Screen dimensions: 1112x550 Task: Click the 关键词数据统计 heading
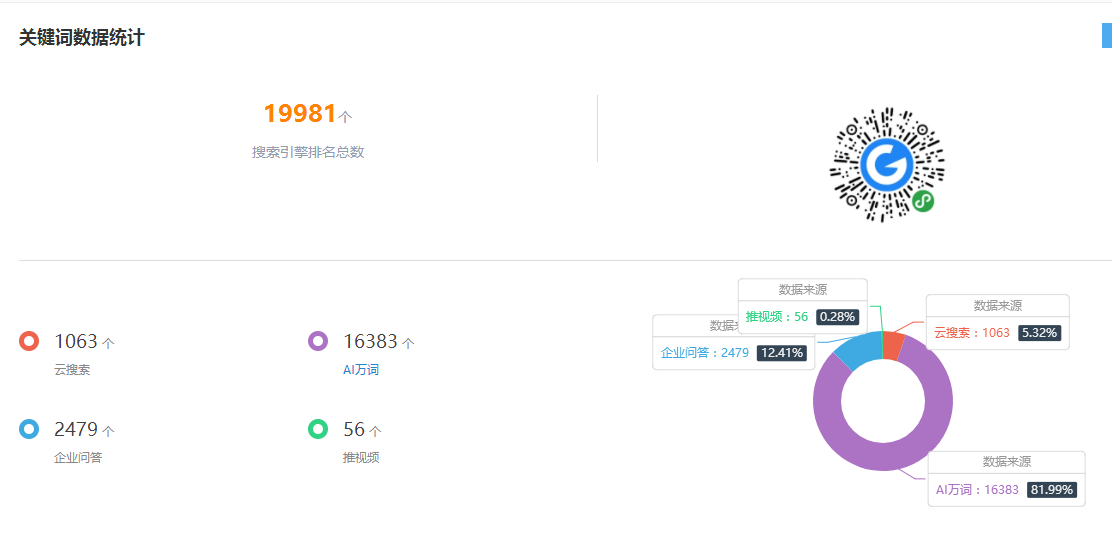[x=82, y=38]
